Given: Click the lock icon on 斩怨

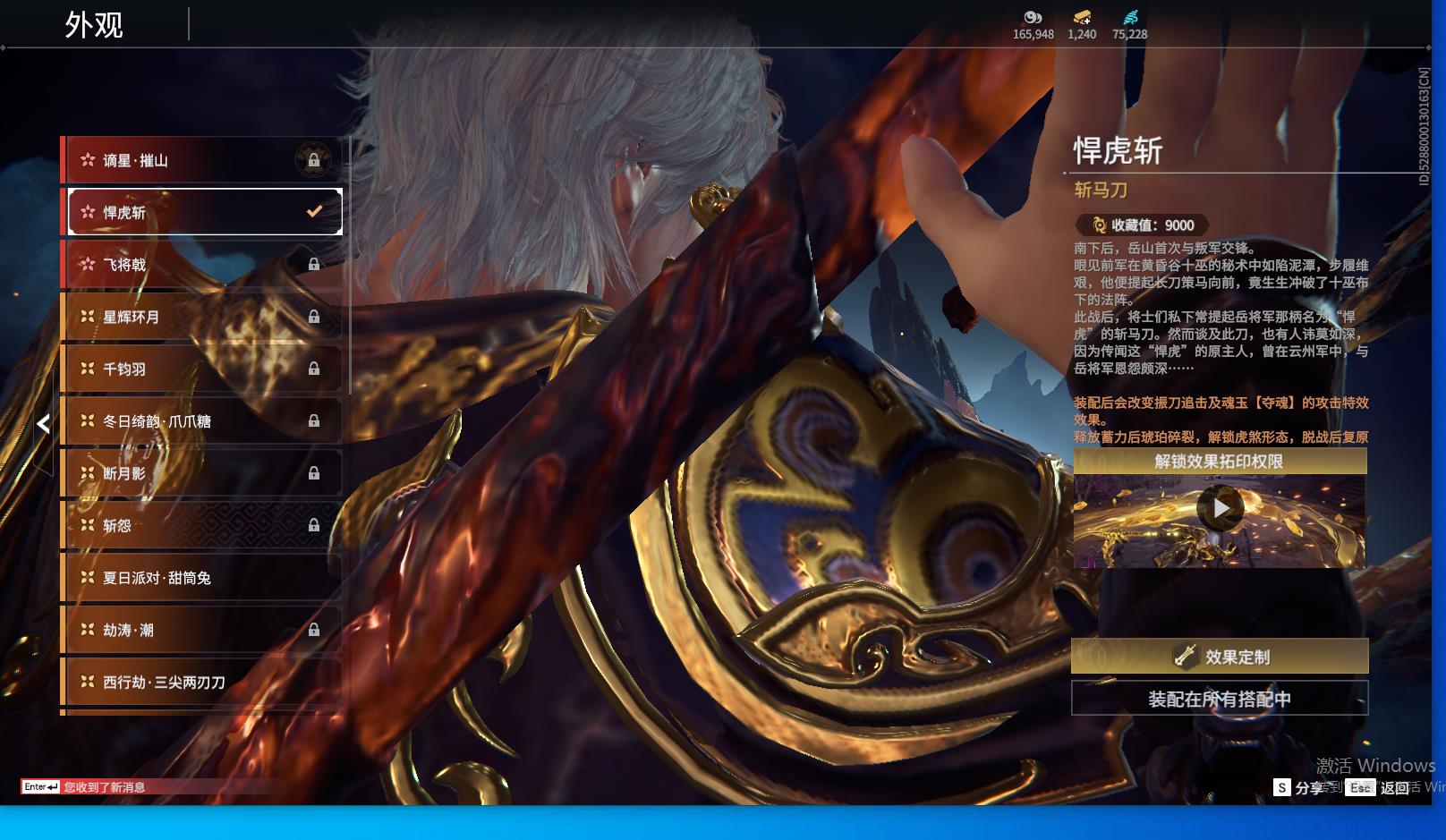Looking at the screenshot, I should pyautogui.click(x=314, y=525).
